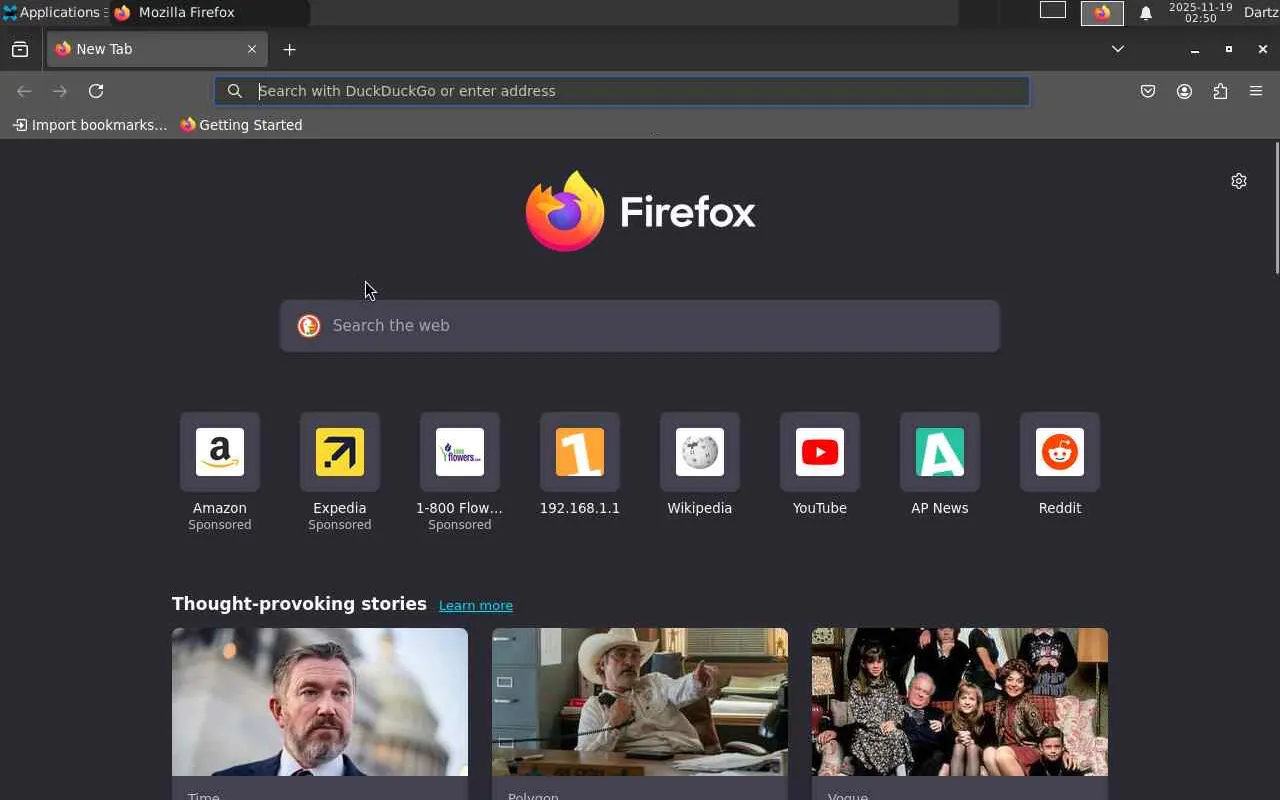Click the magnifier icon in the address bar
The width and height of the screenshot is (1280, 800).
pos(235,91)
